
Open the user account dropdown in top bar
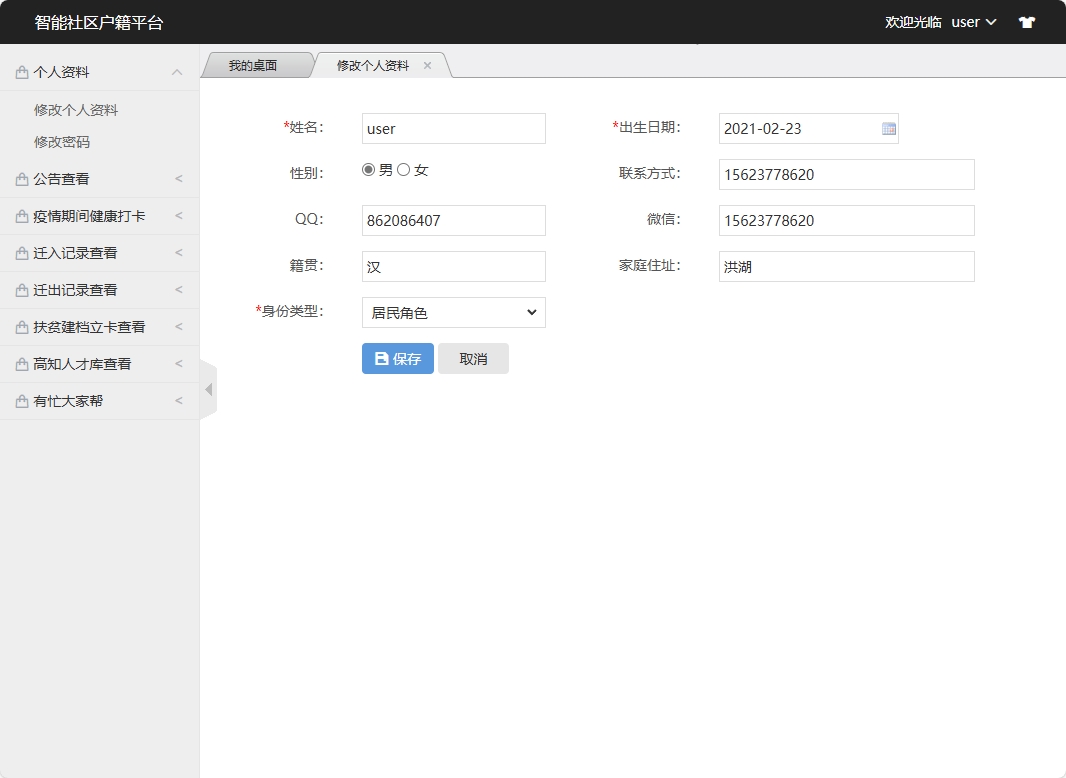(x=972, y=21)
